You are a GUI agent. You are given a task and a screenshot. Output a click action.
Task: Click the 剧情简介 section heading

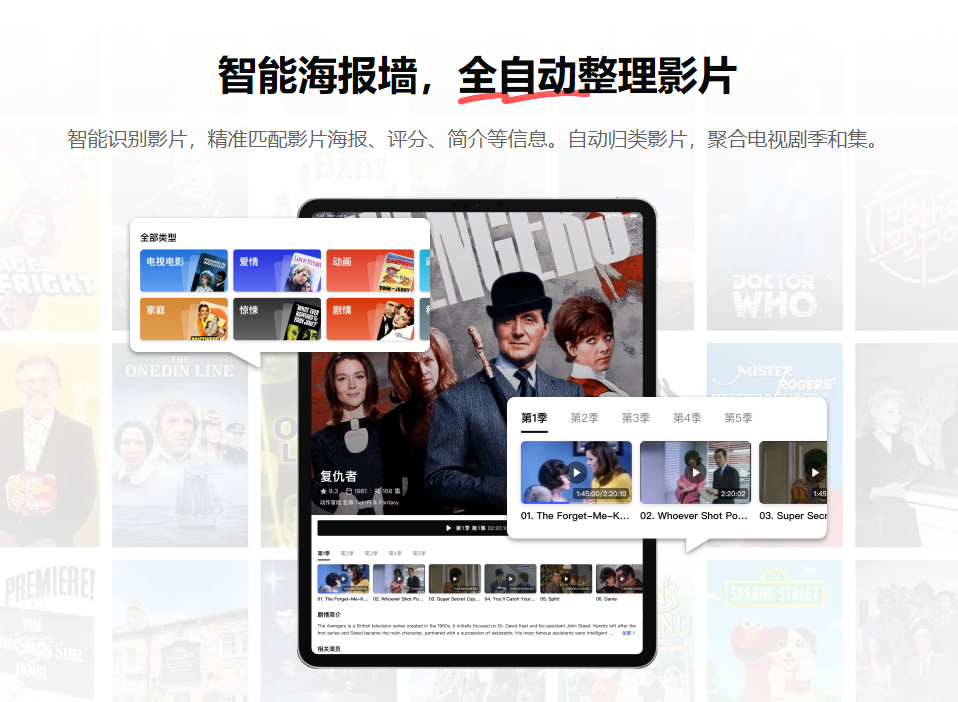tap(329, 614)
